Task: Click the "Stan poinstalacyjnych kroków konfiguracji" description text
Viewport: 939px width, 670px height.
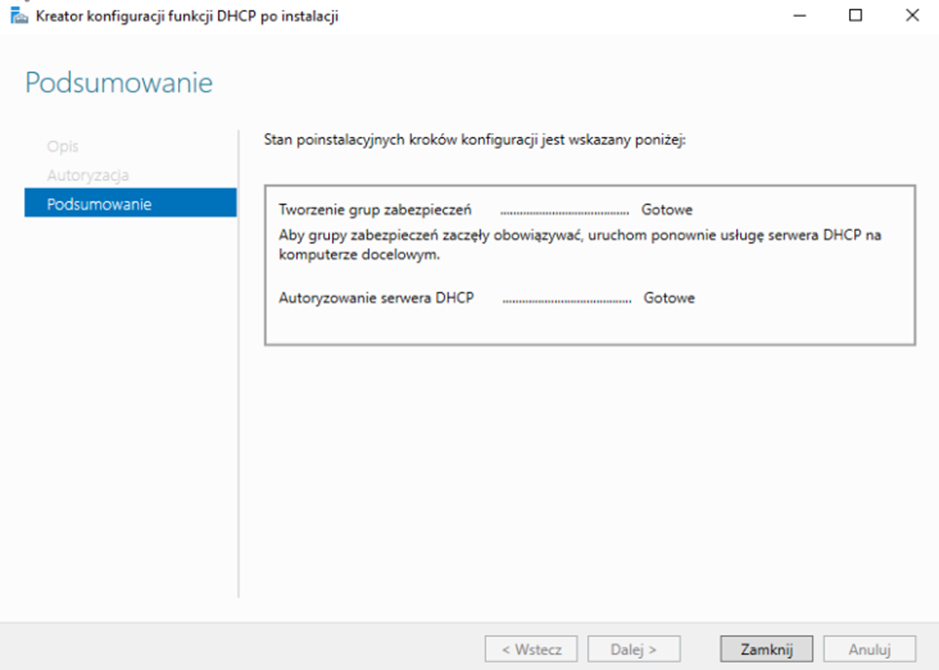Action: pos(474,141)
